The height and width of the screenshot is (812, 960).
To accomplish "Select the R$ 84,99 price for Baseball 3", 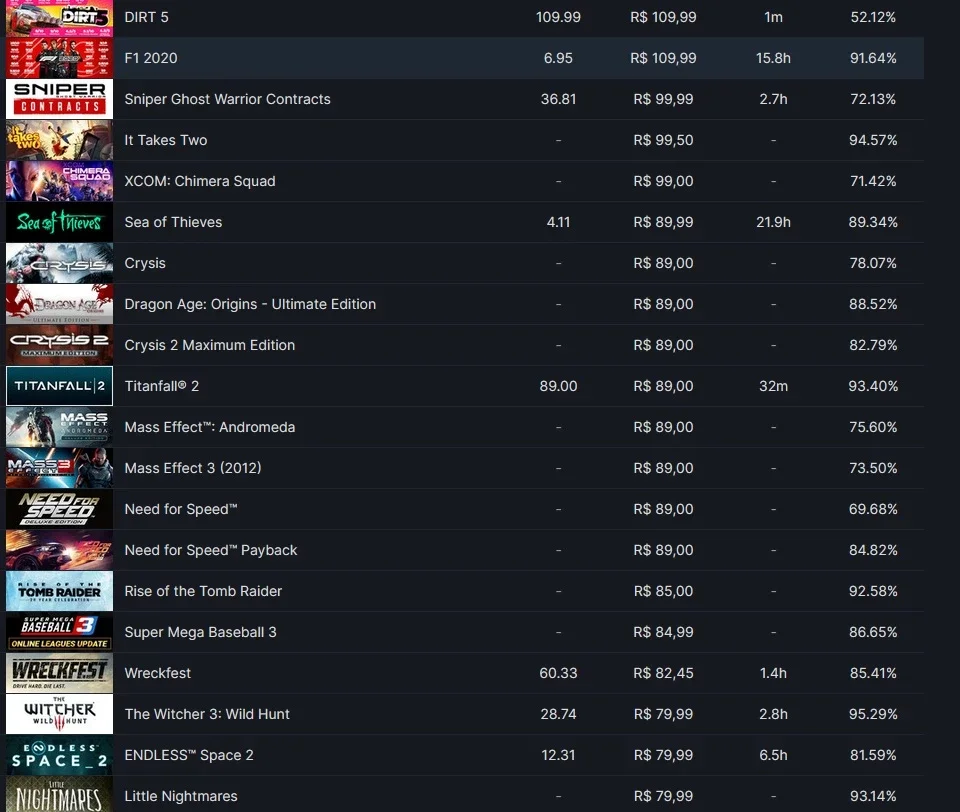I will point(664,633).
